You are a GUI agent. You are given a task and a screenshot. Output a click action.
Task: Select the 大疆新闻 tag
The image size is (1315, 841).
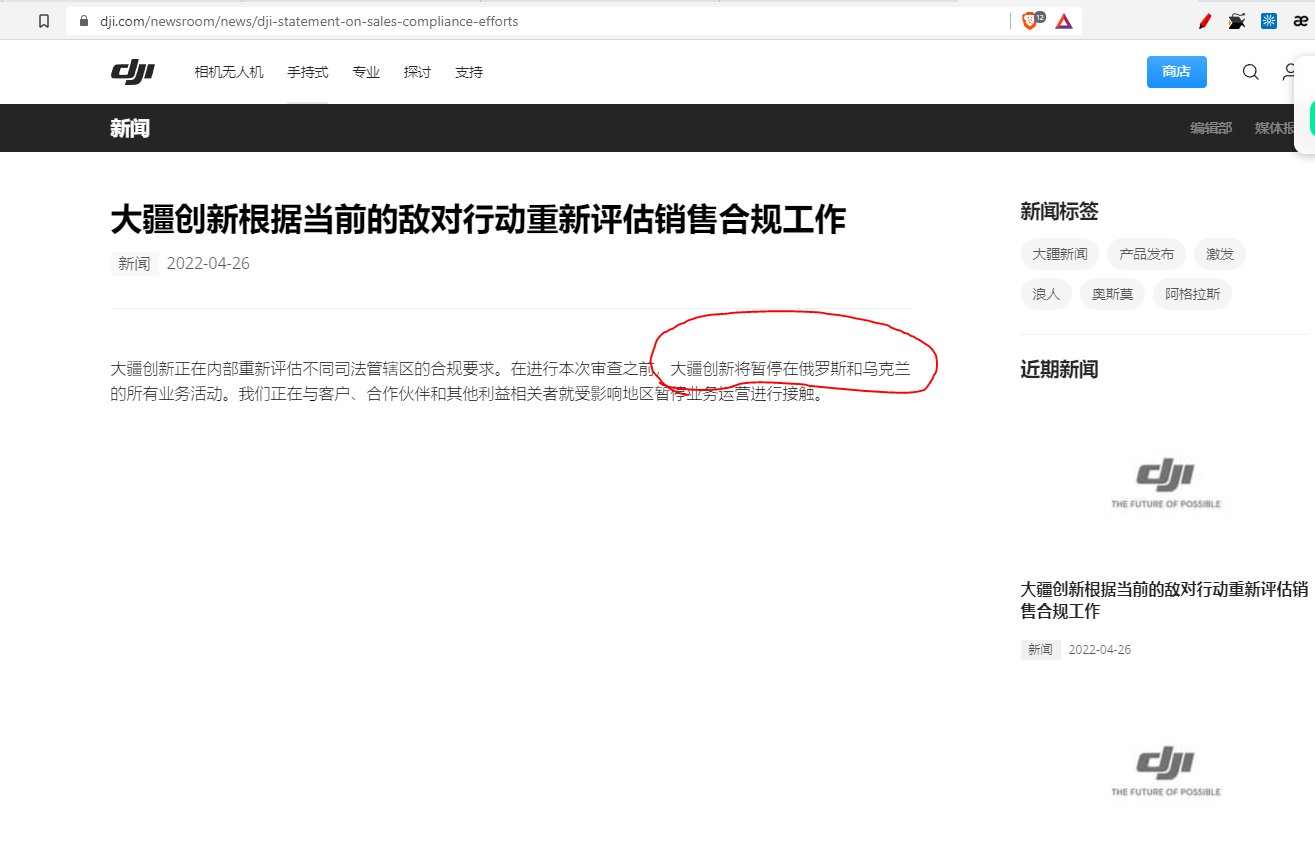pyautogui.click(x=1060, y=254)
